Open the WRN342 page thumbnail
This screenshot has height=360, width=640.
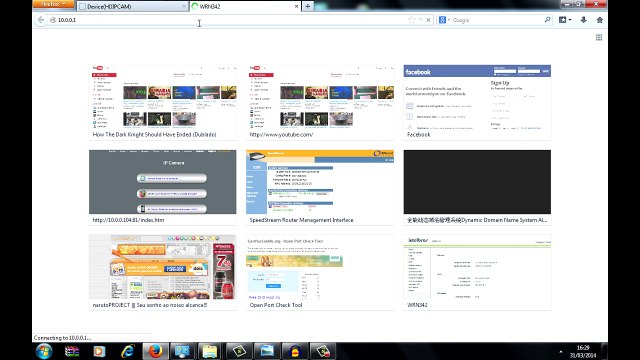pyautogui.click(x=477, y=272)
